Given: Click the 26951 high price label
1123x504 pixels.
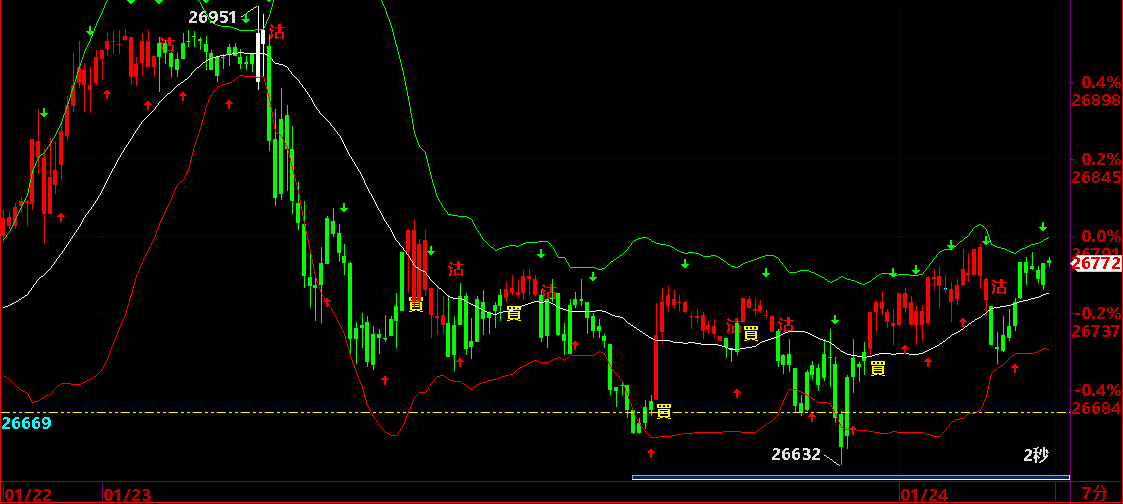Looking at the screenshot, I should click(x=213, y=17).
